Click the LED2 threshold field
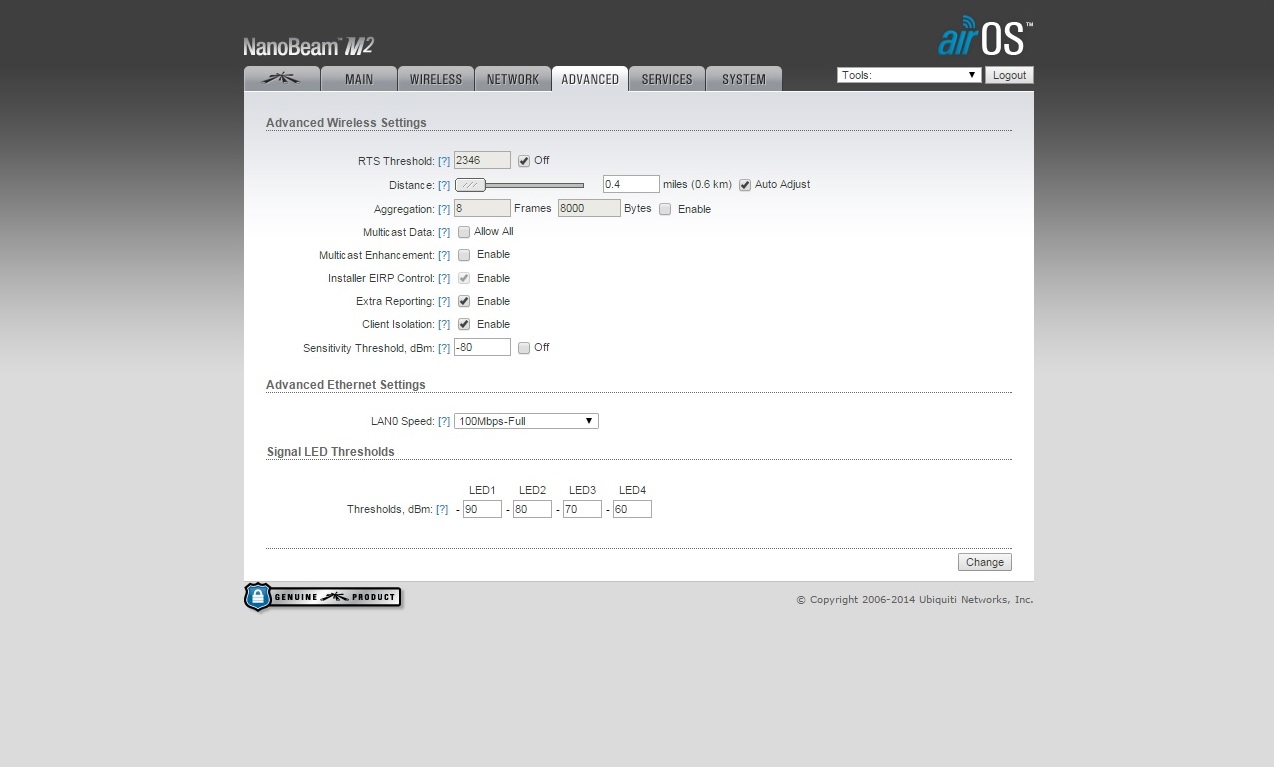 click(x=532, y=509)
